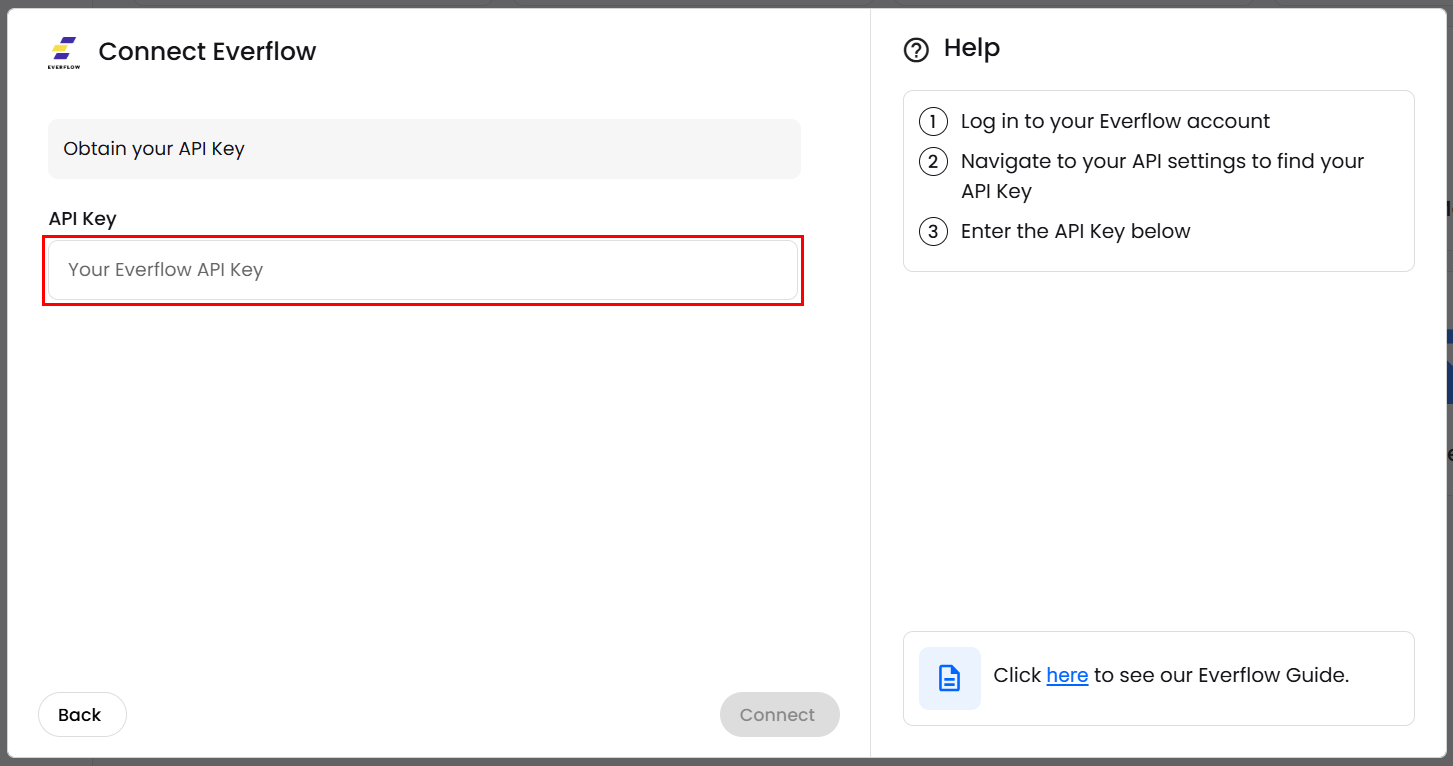Click the Help panel heading text
This screenshot has width=1453, height=766.
[x=971, y=48]
